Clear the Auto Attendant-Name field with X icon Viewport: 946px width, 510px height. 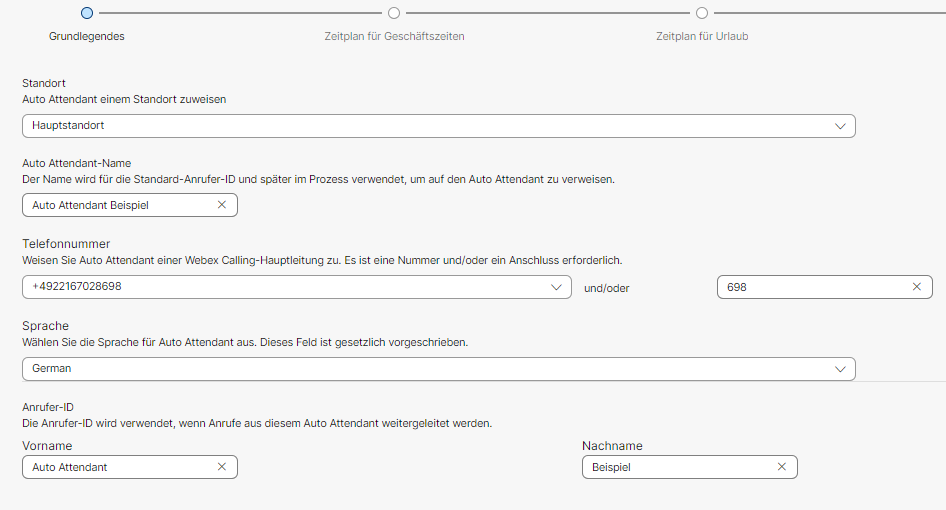click(x=221, y=205)
